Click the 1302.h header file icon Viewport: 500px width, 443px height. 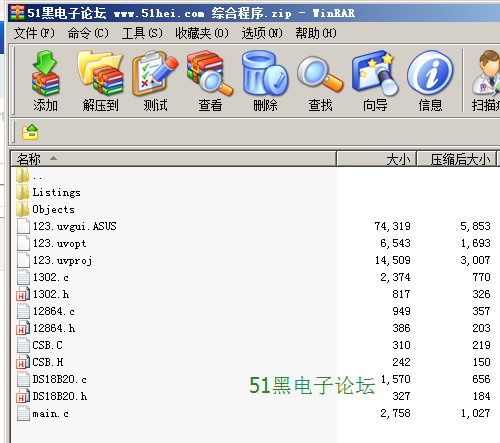coord(23,294)
